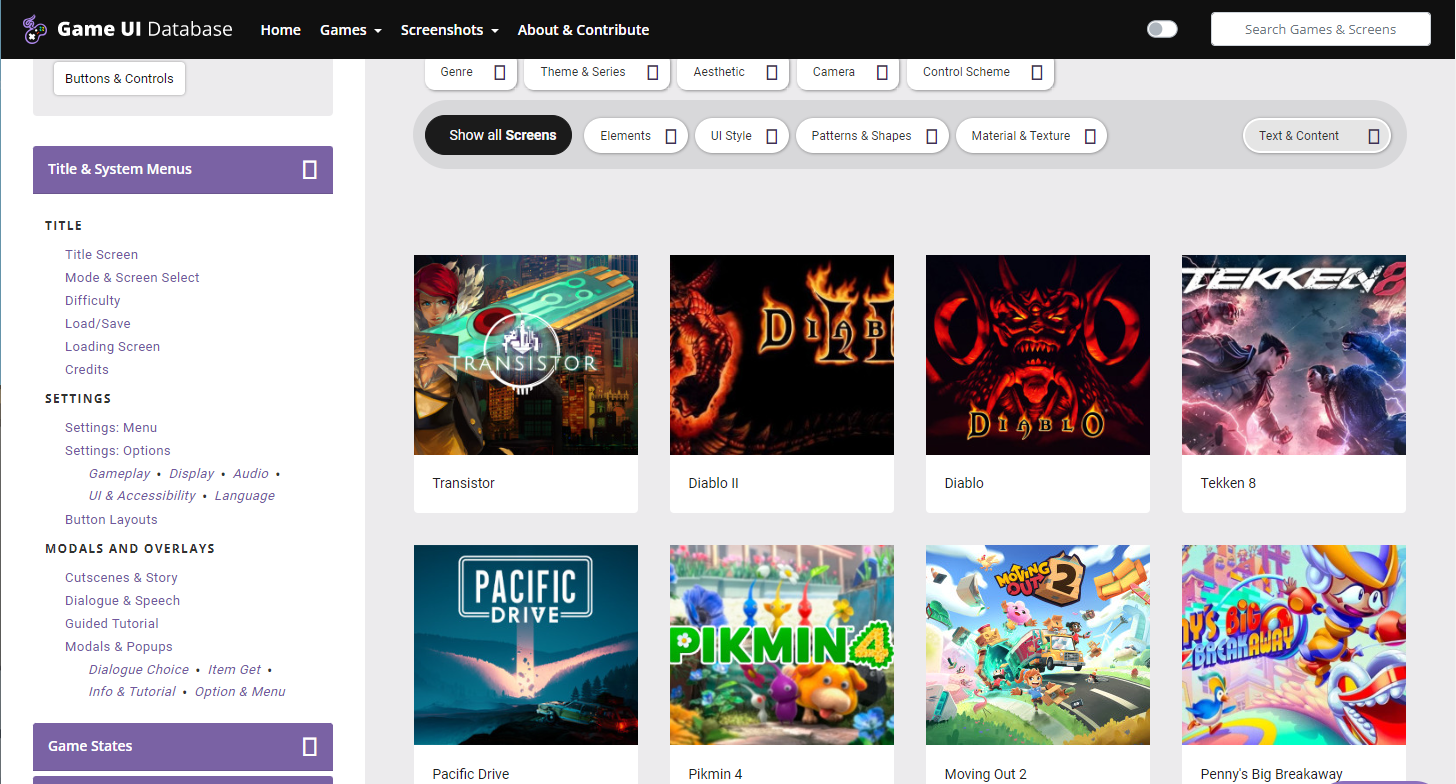
Task: Select the Display settings sub-link
Action: click(191, 474)
